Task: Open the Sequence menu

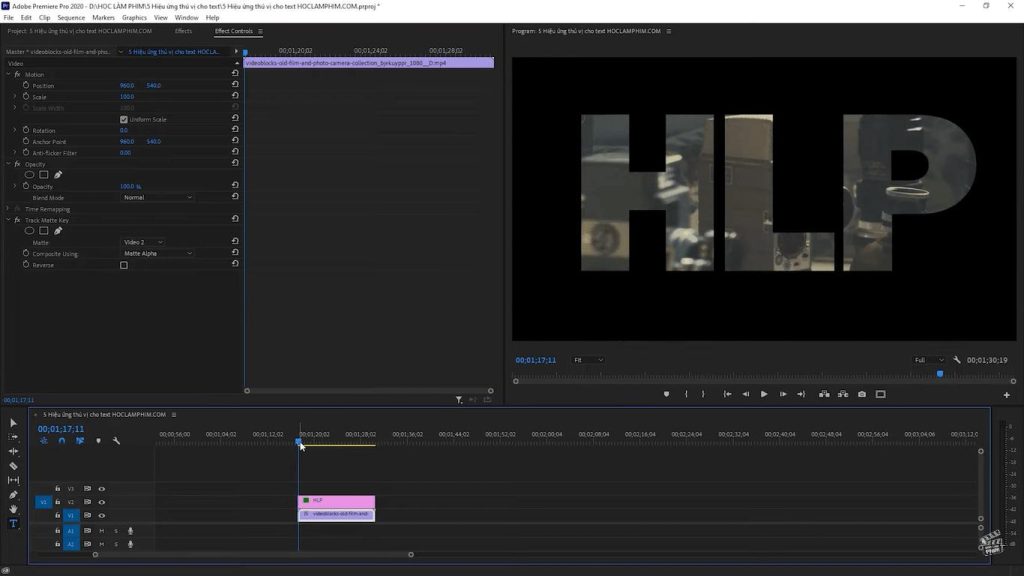Action: [x=71, y=18]
